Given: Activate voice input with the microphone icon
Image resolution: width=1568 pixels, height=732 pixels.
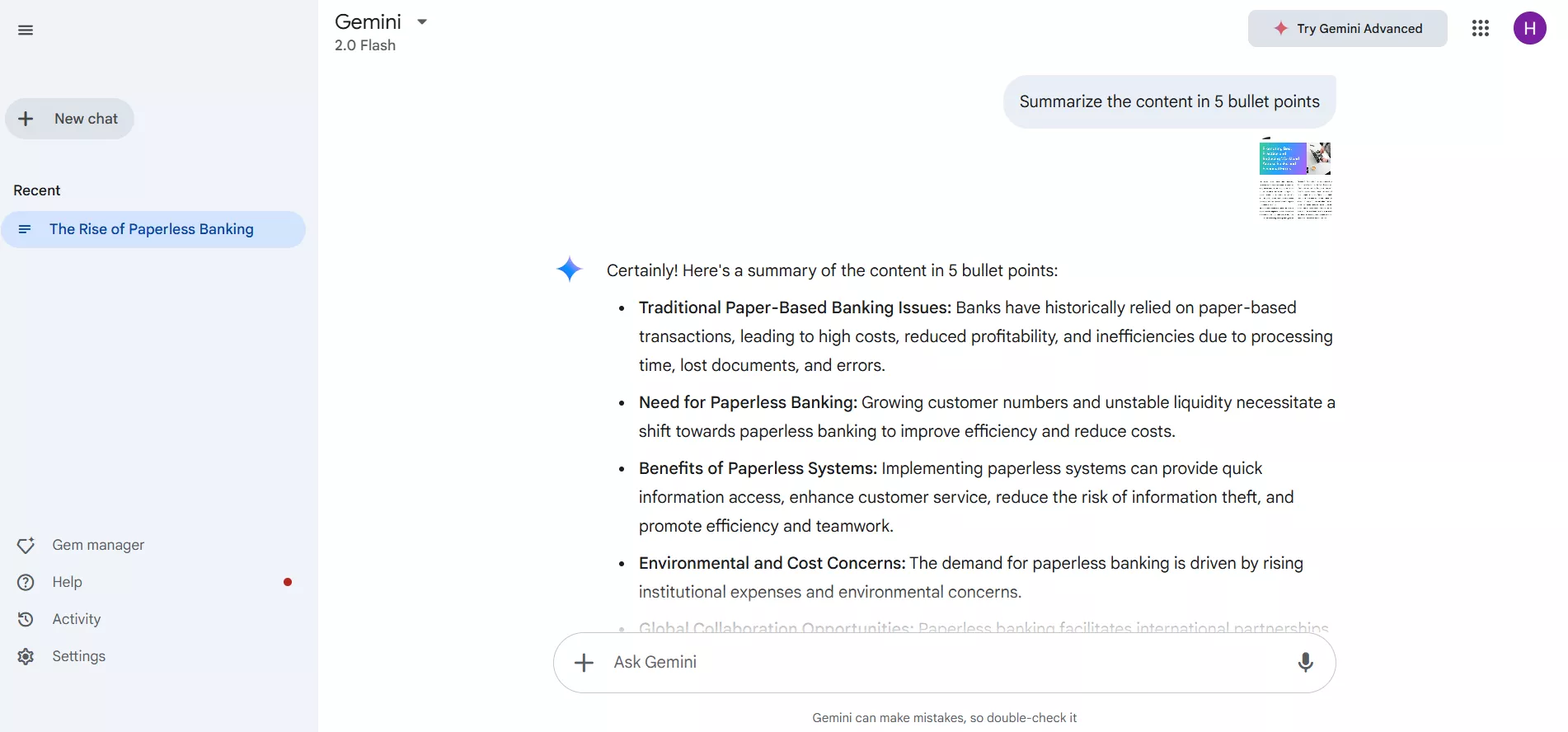Looking at the screenshot, I should click(x=1305, y=662).
